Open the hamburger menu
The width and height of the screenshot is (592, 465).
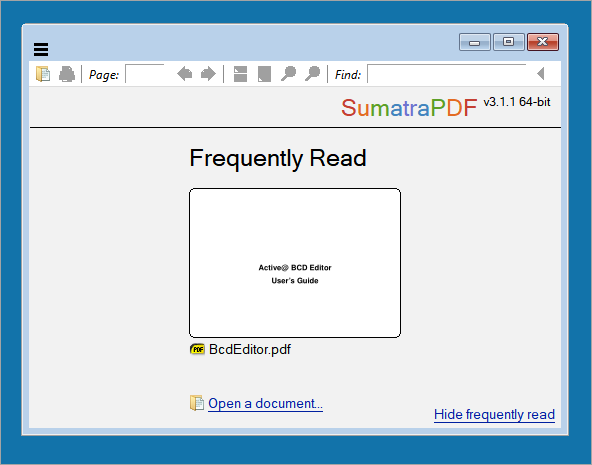(41, 49)
